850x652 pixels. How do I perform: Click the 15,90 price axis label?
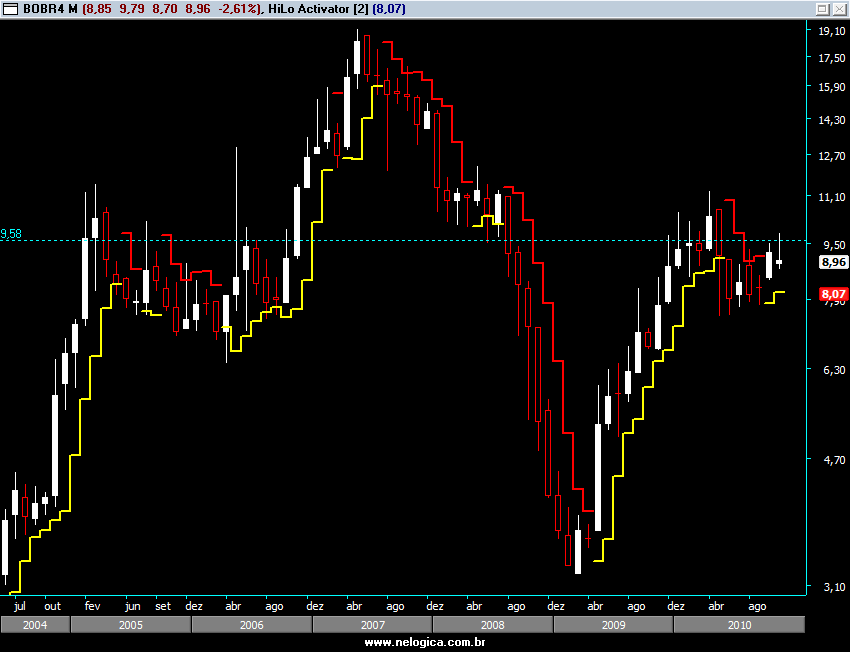pos(832,87)
